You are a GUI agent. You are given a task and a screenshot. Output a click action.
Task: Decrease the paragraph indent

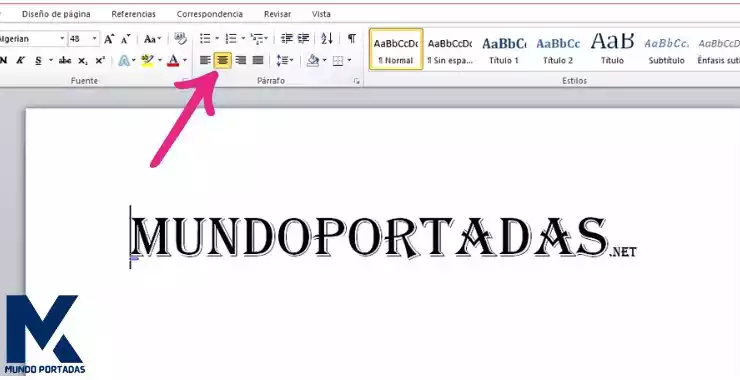pos(286,38)
